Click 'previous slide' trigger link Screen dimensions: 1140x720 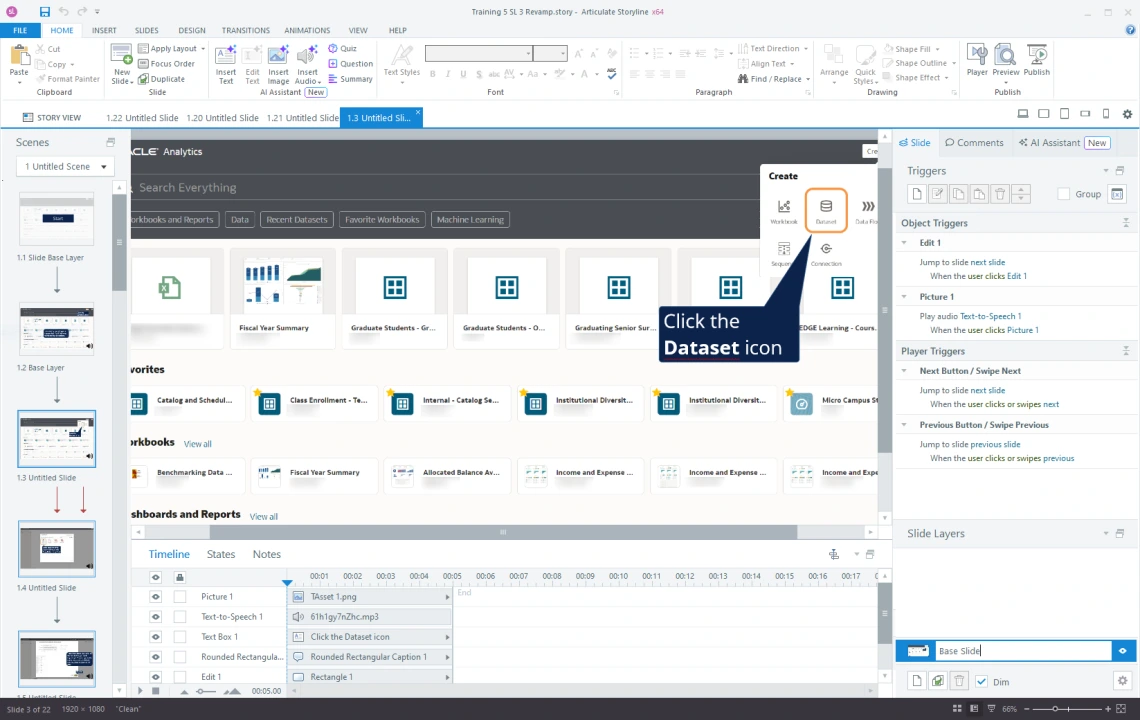pyautogui.click(x=995, y=444)
